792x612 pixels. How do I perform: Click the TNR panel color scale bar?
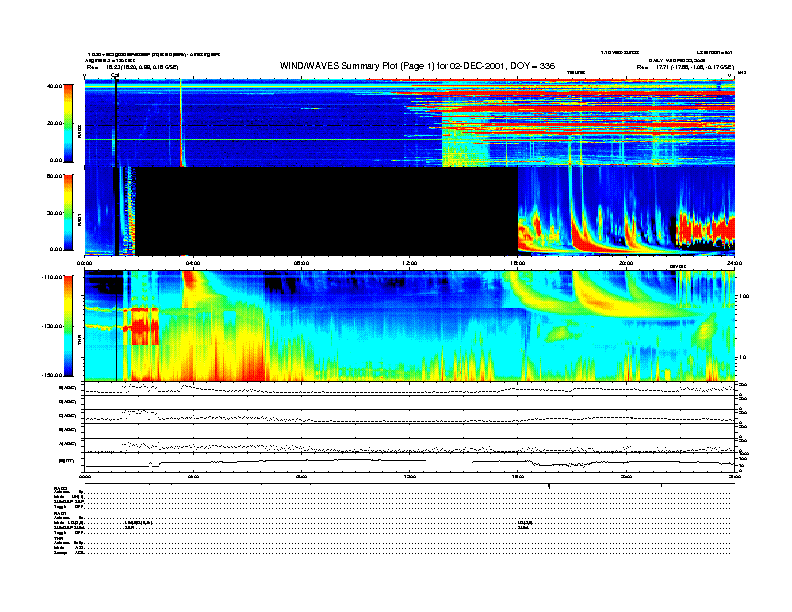68,326
